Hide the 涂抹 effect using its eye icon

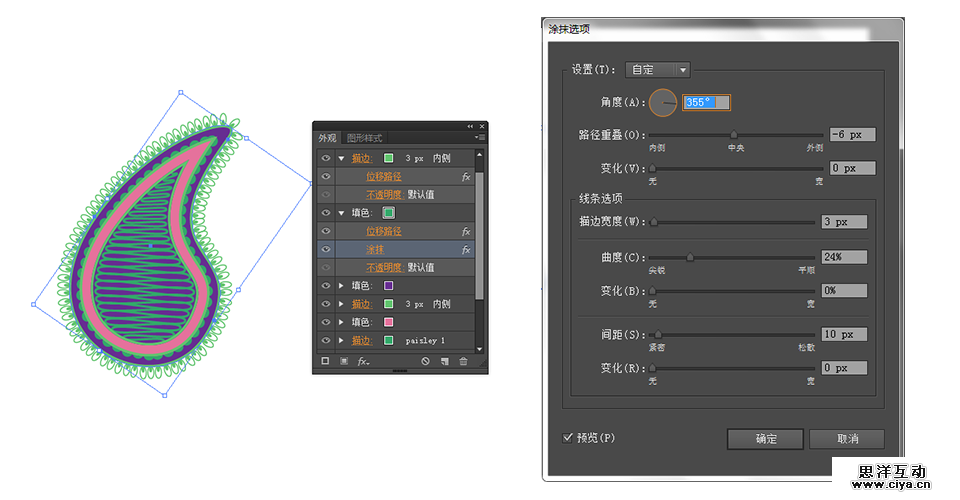pos(326,250)
